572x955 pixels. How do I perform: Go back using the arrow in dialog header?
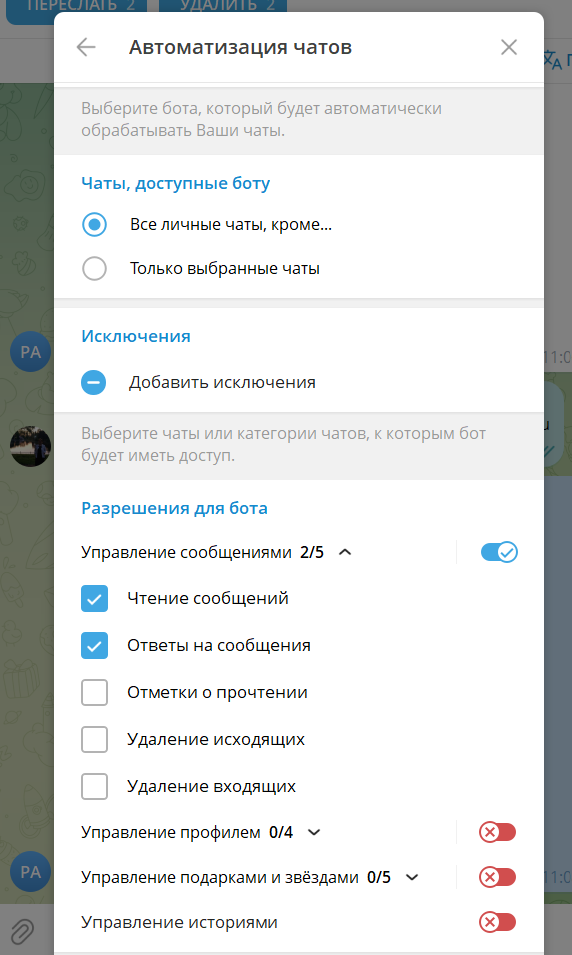point(86,48)
